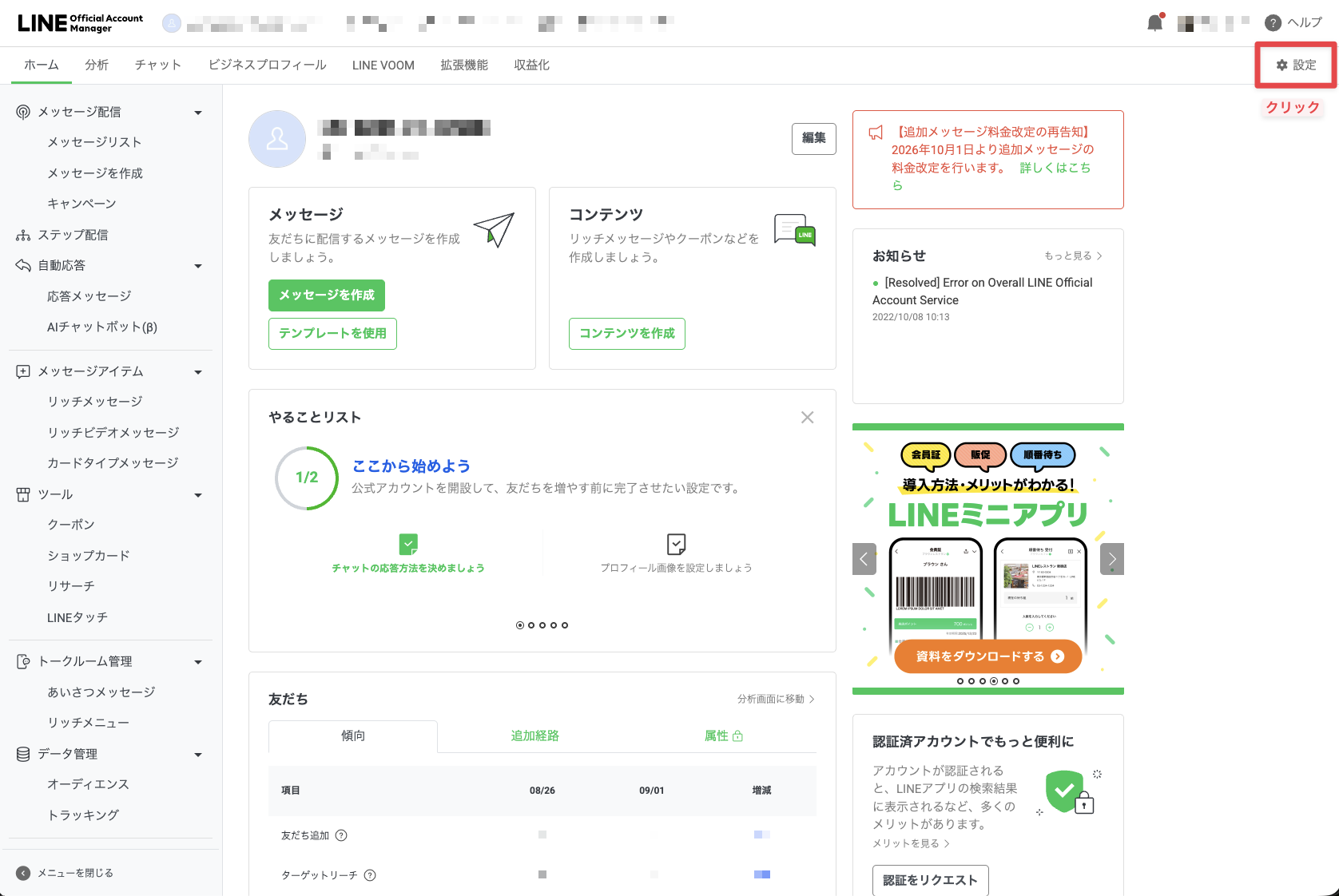Click the メッセージを作成 green button

(327, 295)
